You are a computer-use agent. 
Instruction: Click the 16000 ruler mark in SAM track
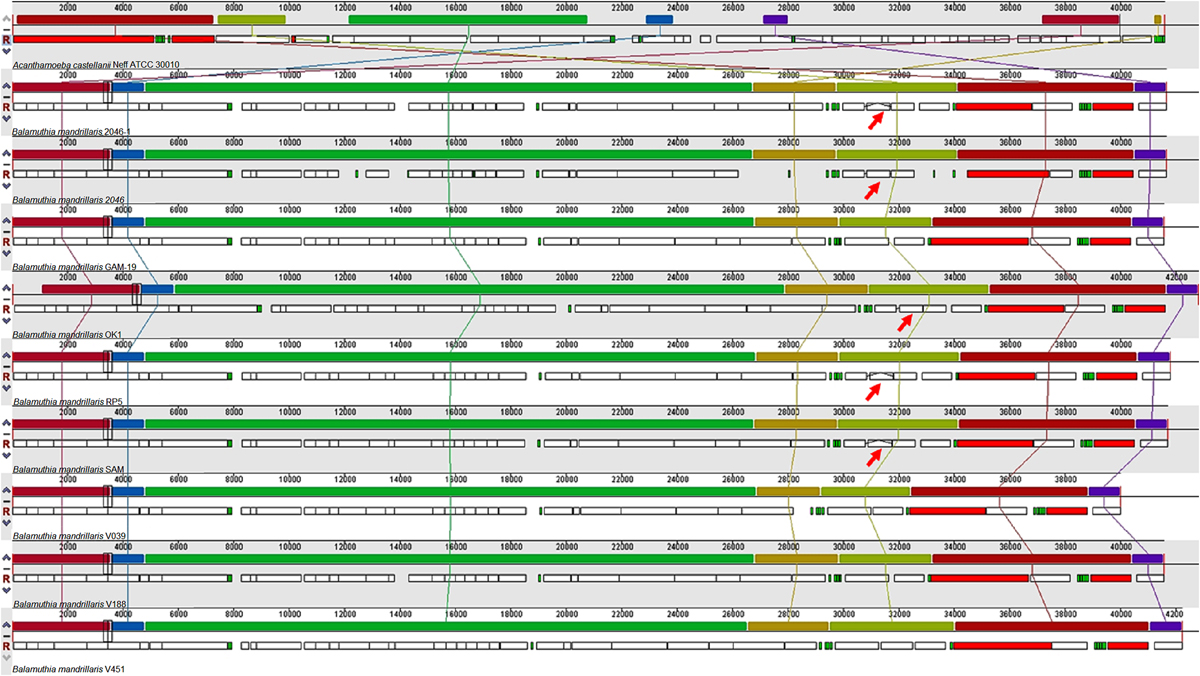[x=456, y=411]
